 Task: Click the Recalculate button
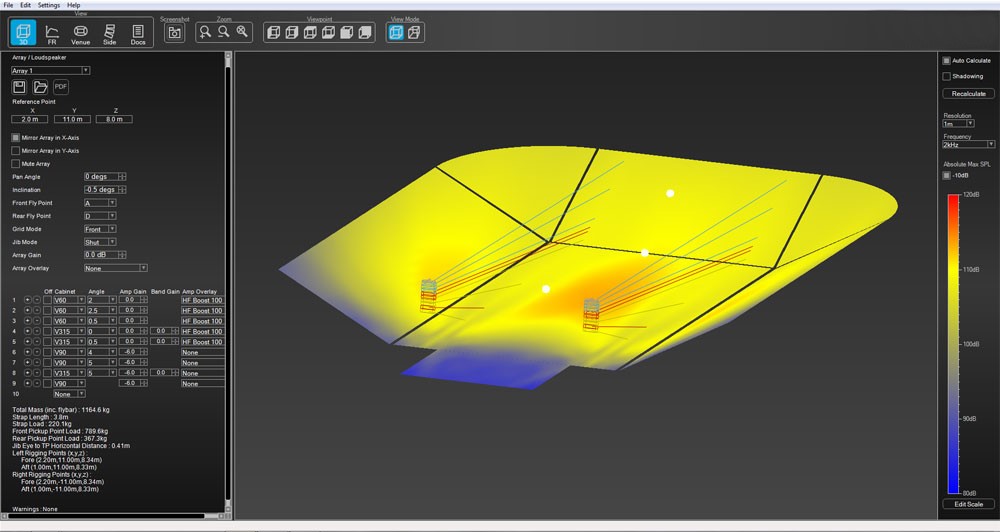(968, 93)
